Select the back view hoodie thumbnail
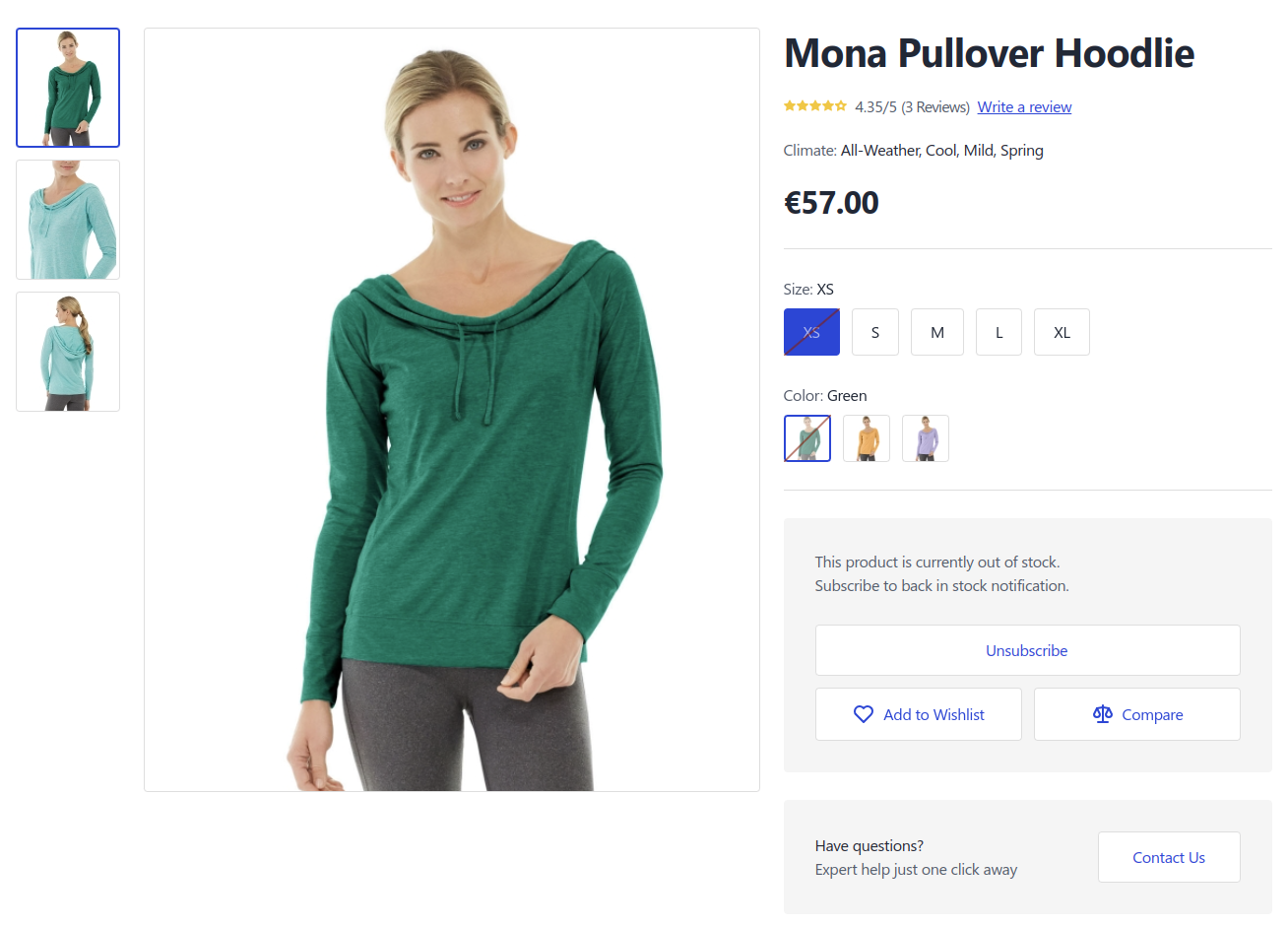Viewport: 1288px width, 927px height. [68, 352]
